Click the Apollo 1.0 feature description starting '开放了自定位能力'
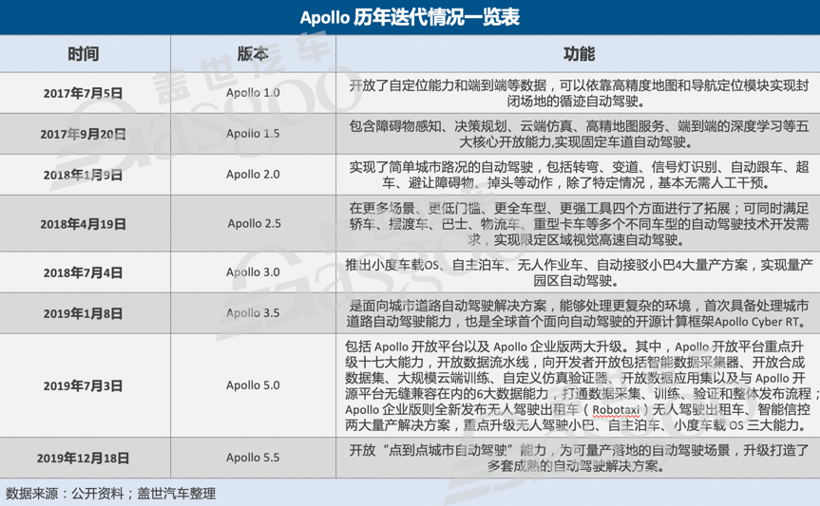 click(x=578, y=93)
